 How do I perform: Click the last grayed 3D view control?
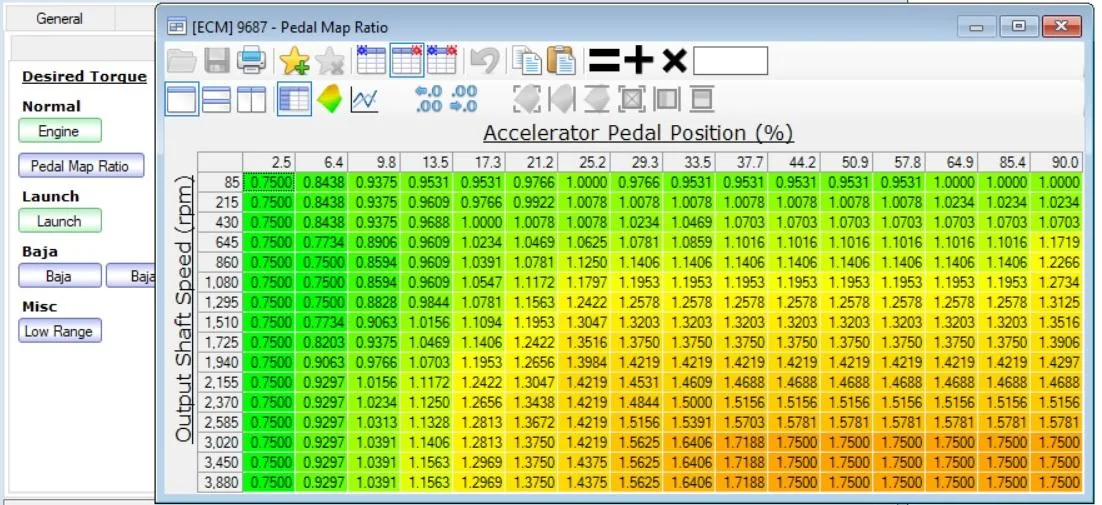701,99
